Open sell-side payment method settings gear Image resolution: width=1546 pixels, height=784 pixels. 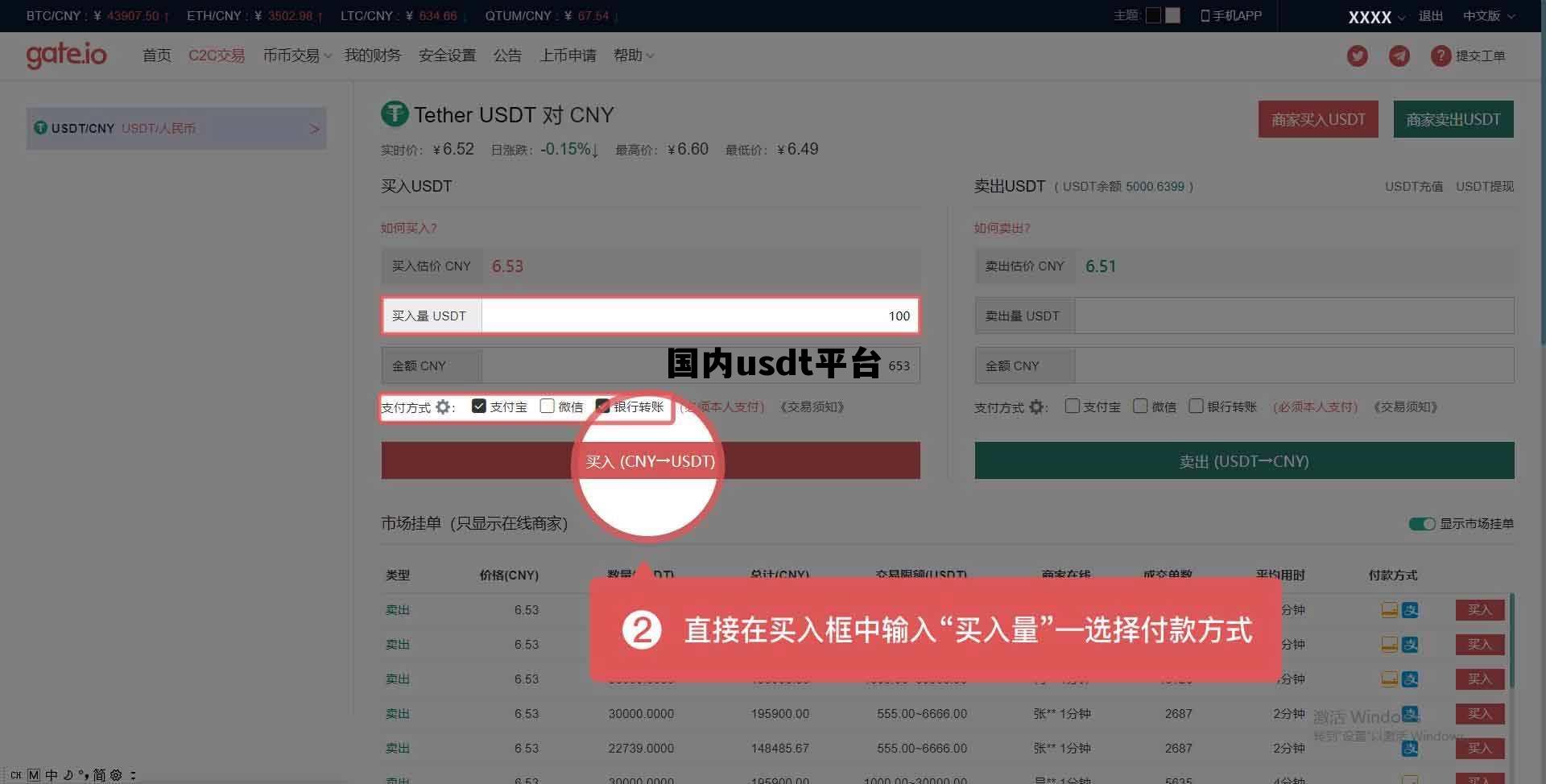[1037, 407]
